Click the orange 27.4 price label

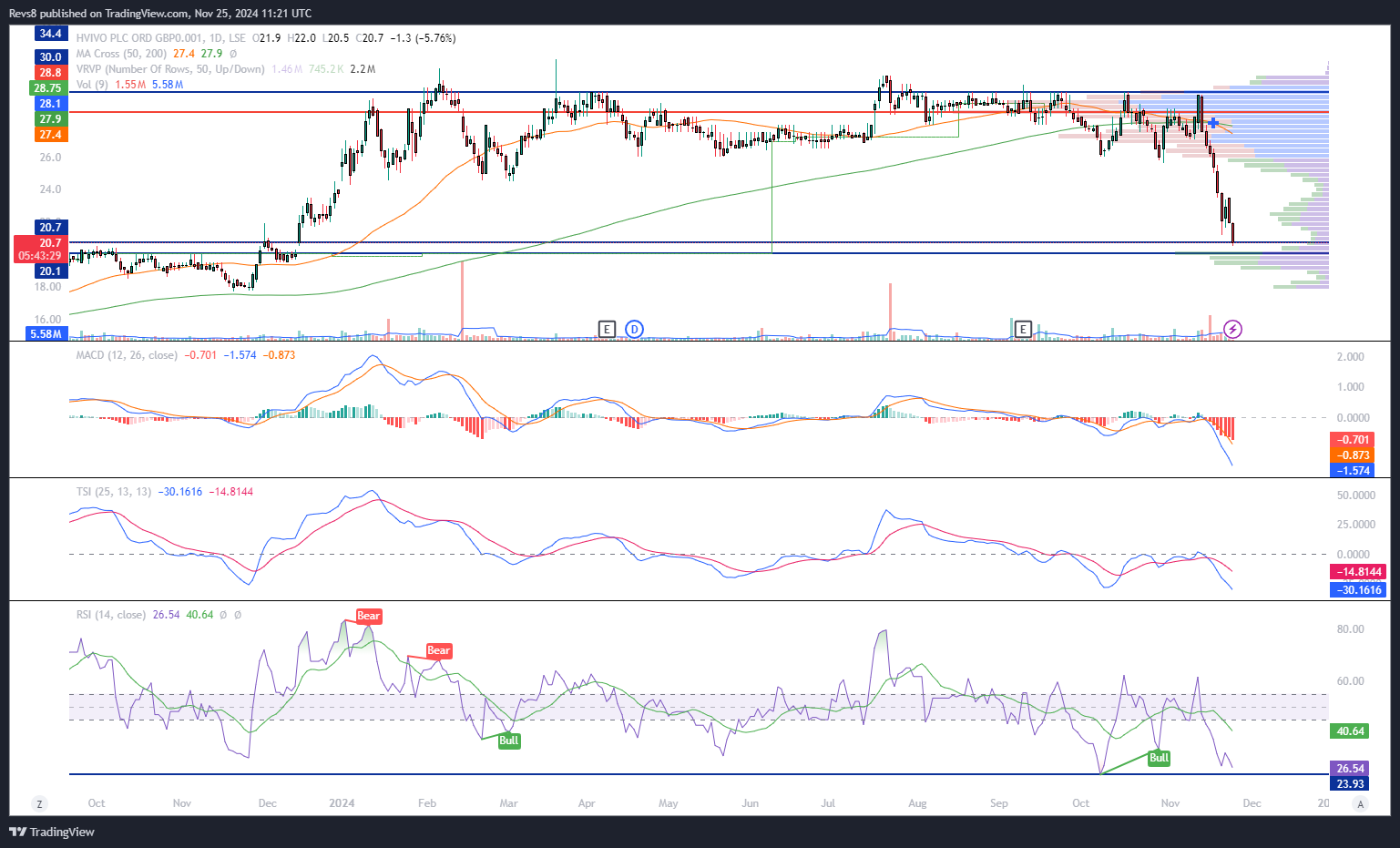pyautogui.click(x=50, y=135)
